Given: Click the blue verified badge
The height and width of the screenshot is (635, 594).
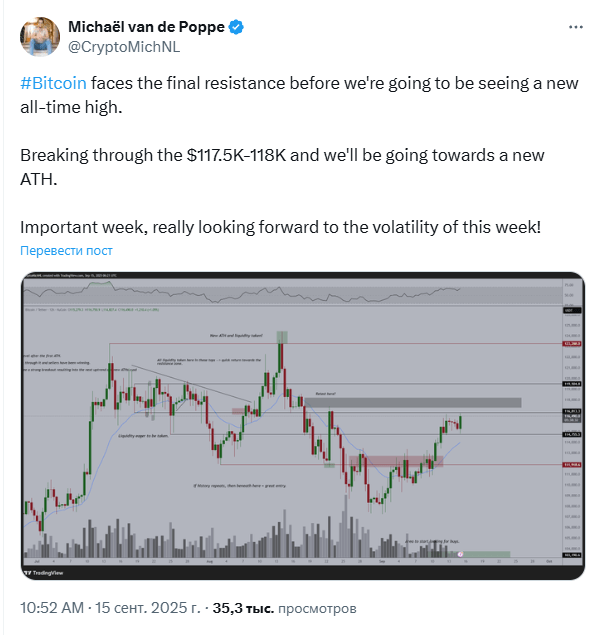Looking at the screenshot, I should point(236,27).
